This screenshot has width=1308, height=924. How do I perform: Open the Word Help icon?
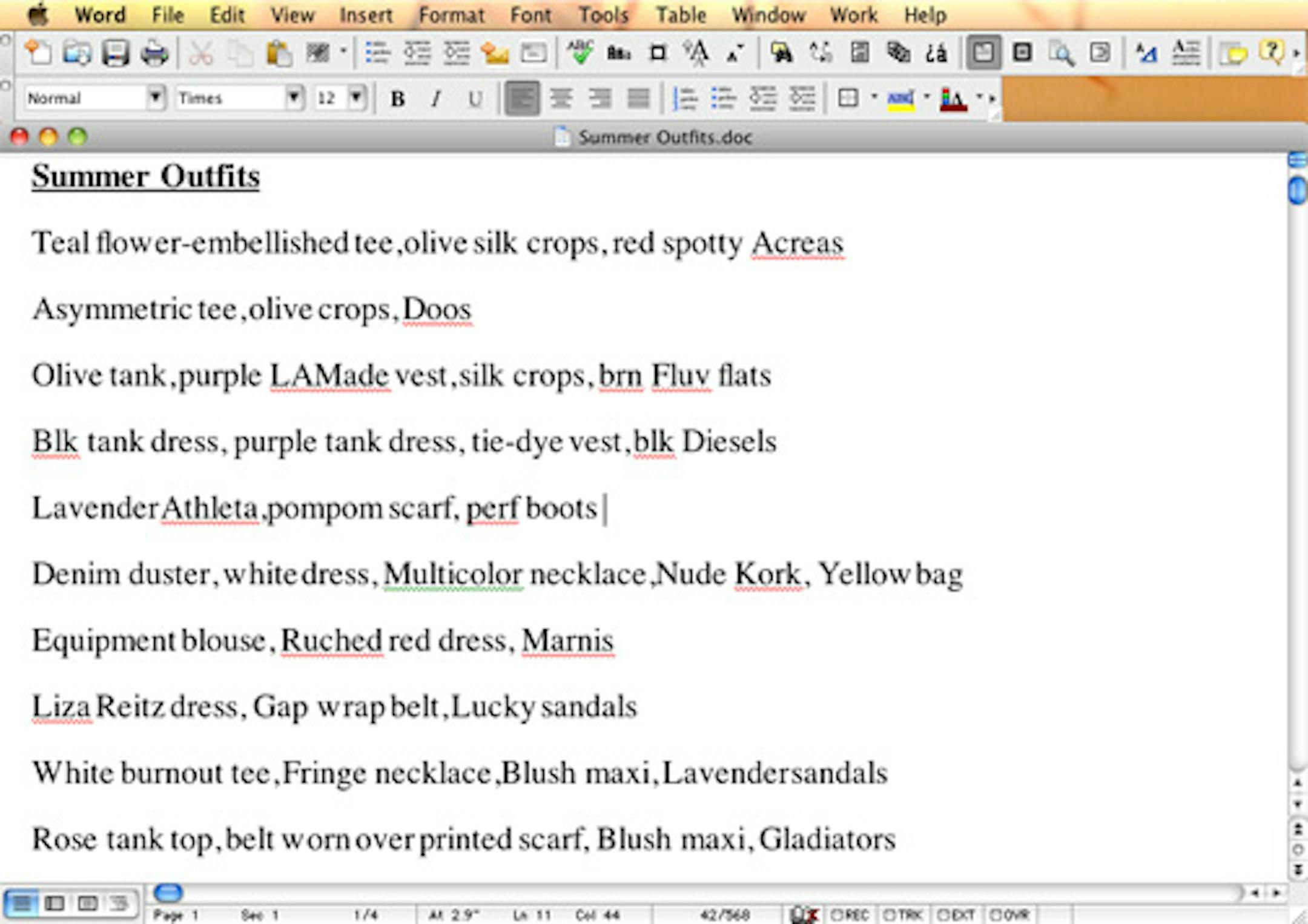(x=1270, y=52)
